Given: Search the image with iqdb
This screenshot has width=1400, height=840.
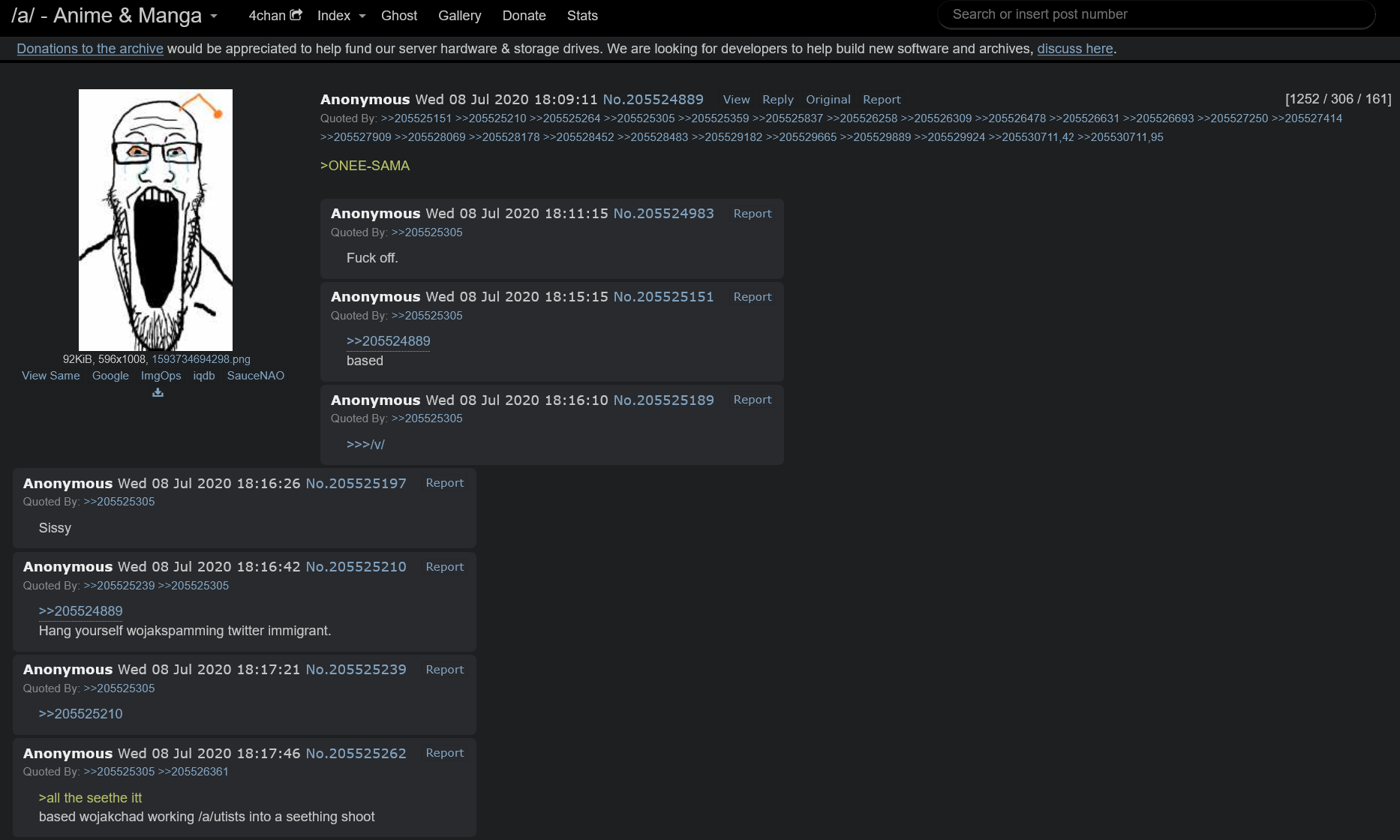Looking at the screenshot, I should click(x=204, y=376).
